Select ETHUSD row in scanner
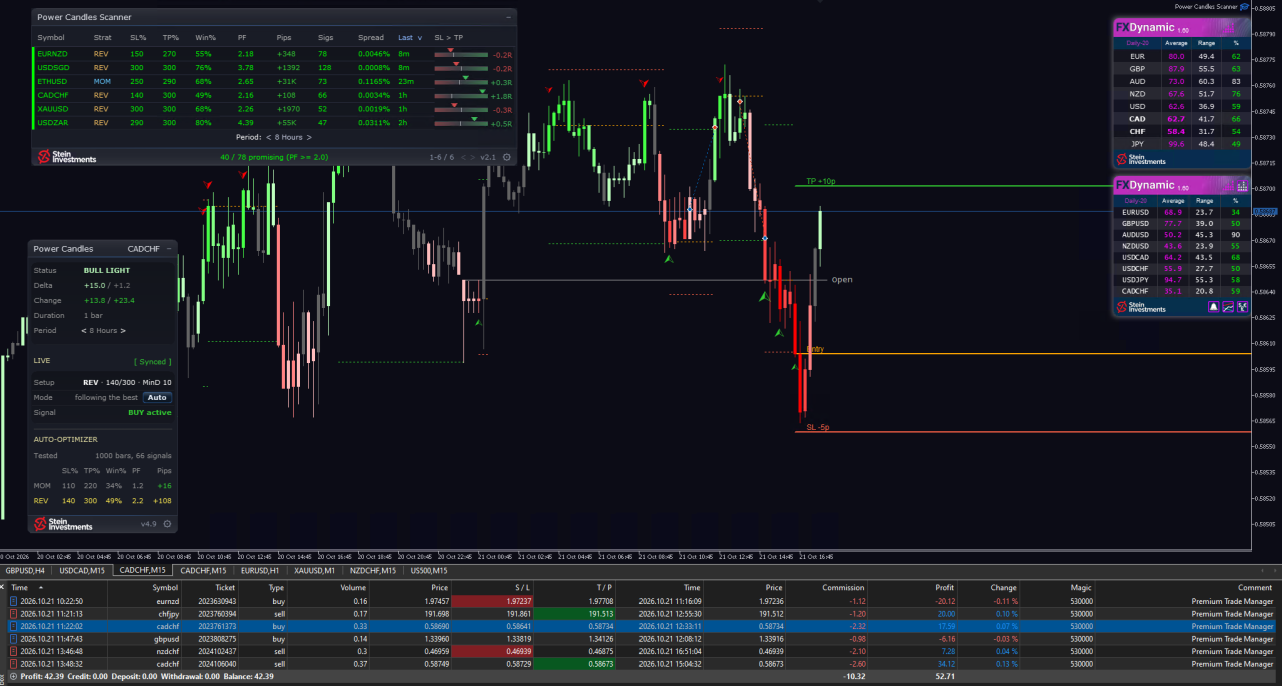The height and width of the screenshot is (686, 1282). 274,81
